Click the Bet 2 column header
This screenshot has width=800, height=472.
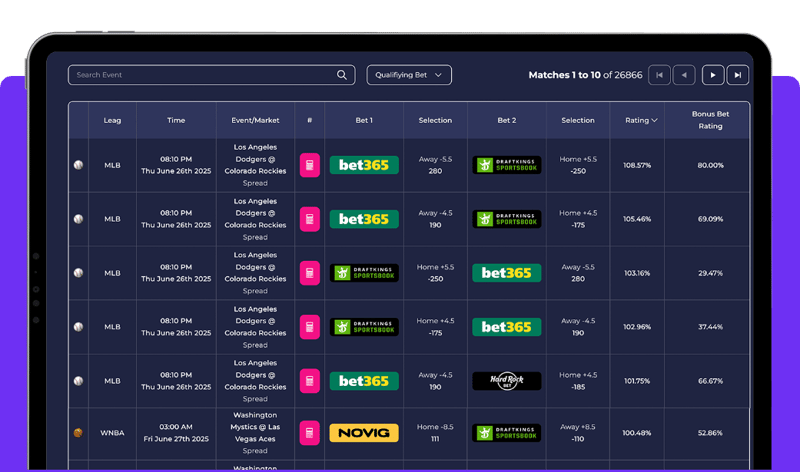[x=507, y=120]
